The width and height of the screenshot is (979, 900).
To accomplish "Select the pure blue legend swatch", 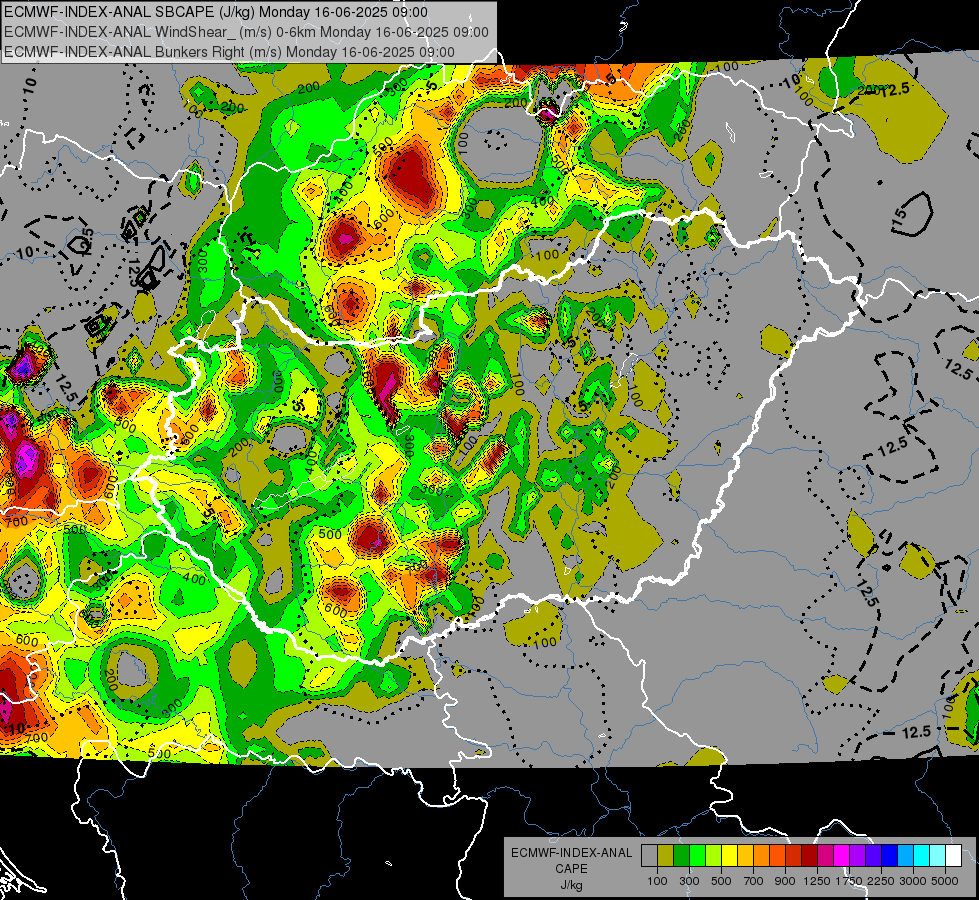I will click(890, 855).
